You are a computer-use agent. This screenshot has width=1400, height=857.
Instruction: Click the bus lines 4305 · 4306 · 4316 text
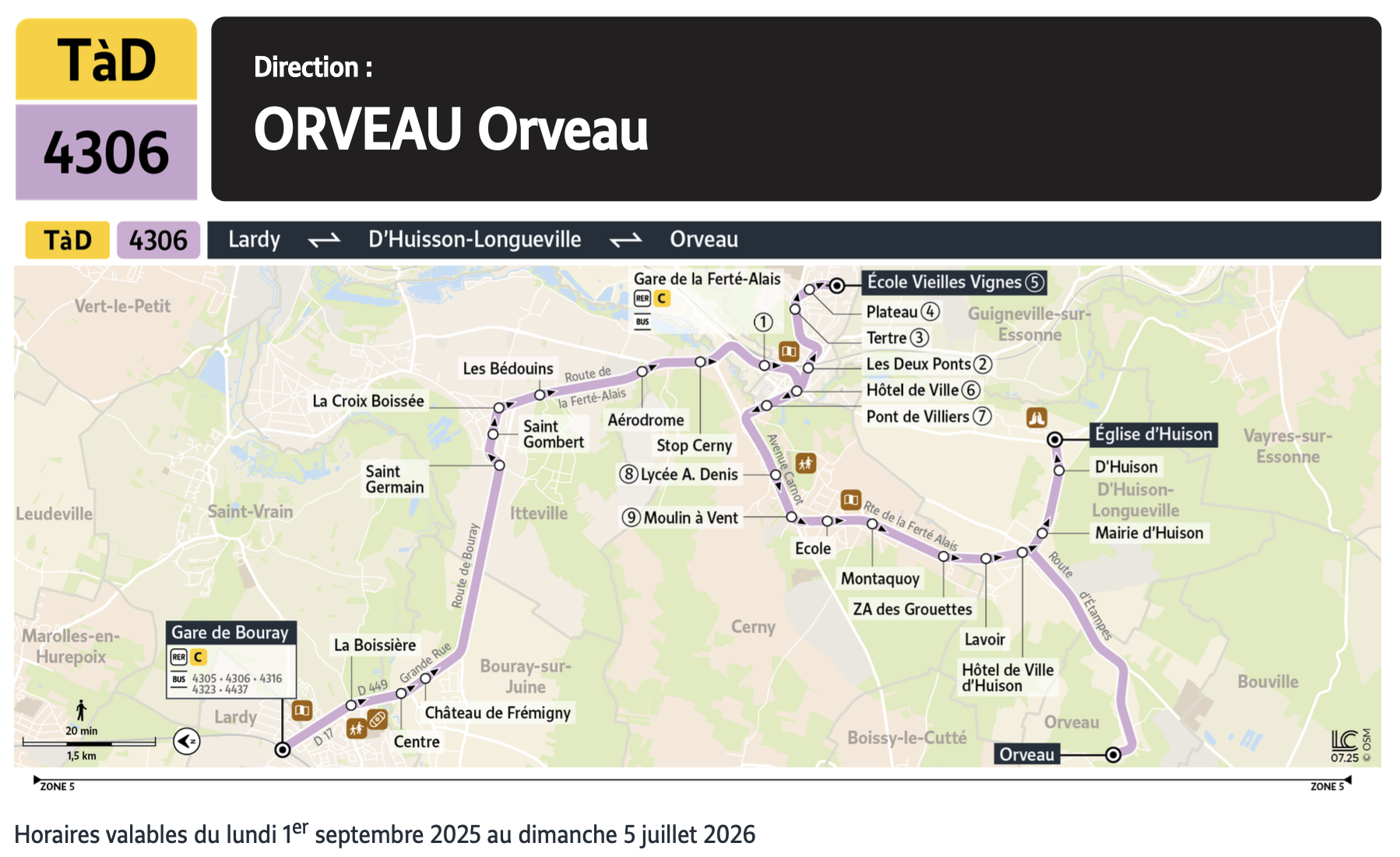(x=237, y=679)
